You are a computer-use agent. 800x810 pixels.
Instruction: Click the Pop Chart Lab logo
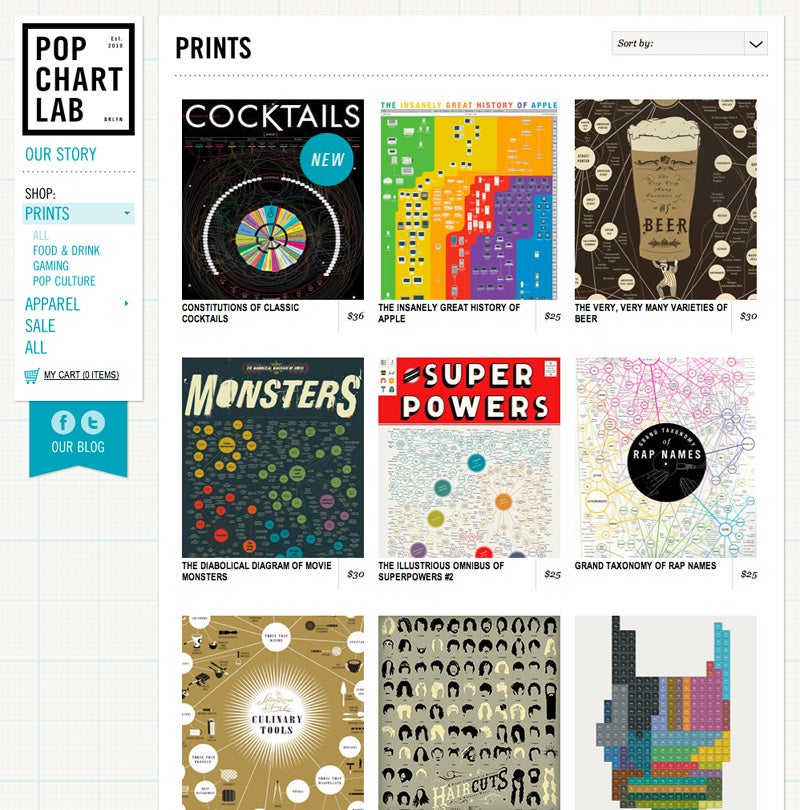(x=79, y=79)
